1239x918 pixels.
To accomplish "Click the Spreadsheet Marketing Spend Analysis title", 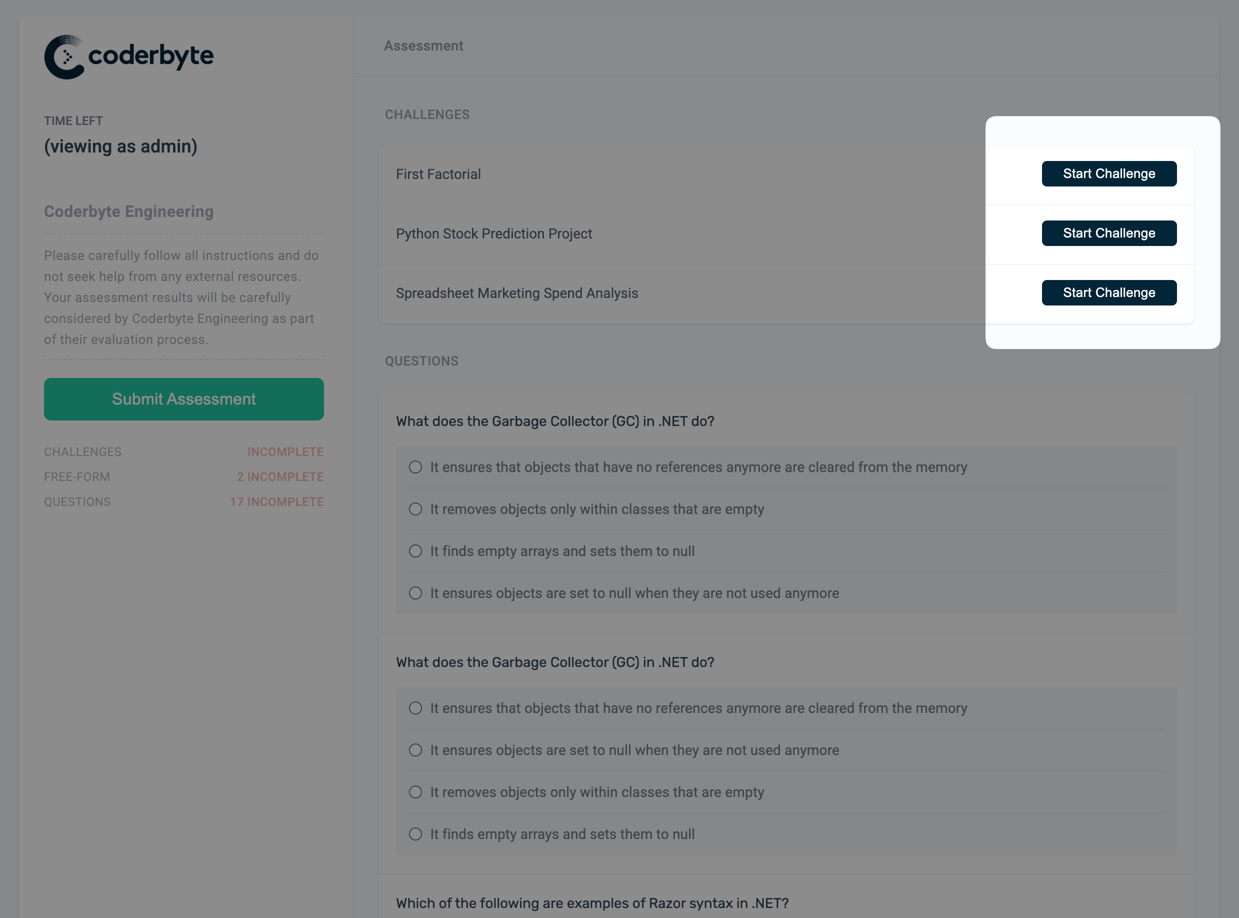I will (x=517, y=293).
